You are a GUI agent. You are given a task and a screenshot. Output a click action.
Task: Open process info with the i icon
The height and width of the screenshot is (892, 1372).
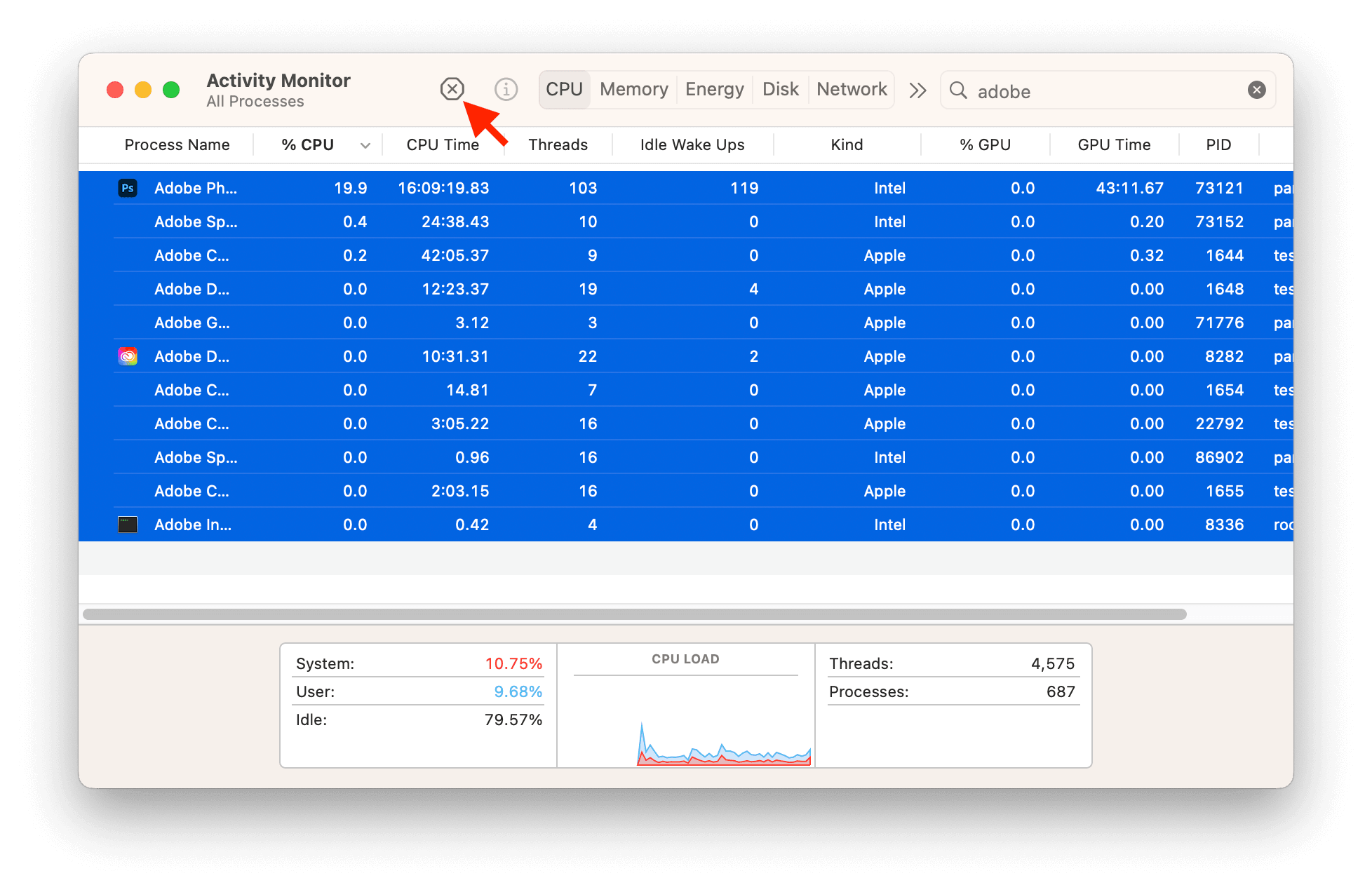click(506, 89)
